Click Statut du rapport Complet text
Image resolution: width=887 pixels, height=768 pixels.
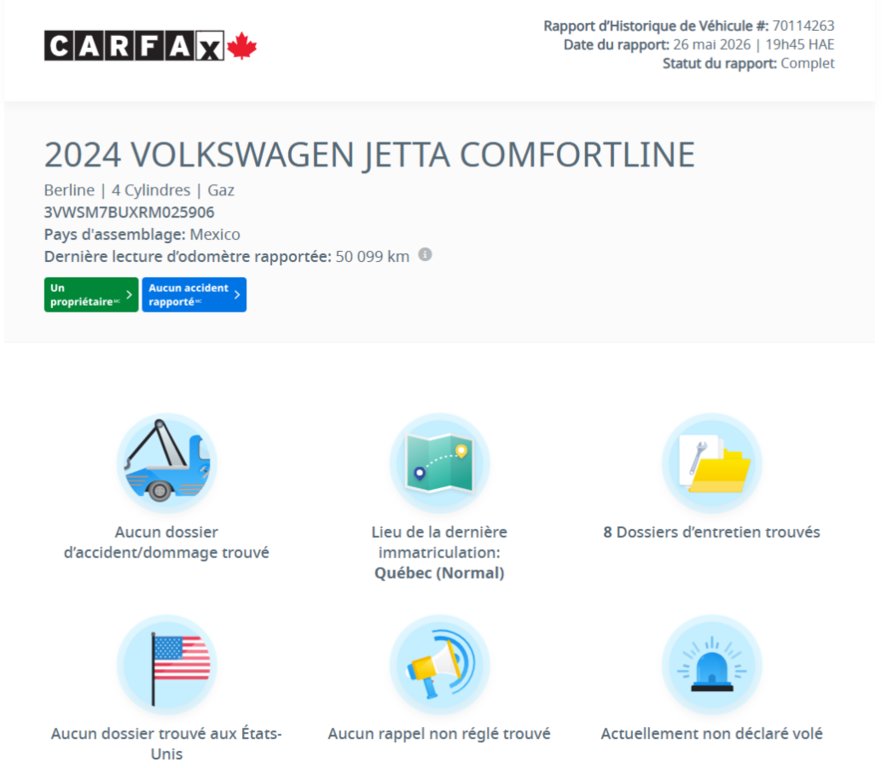tap(748, 63)
